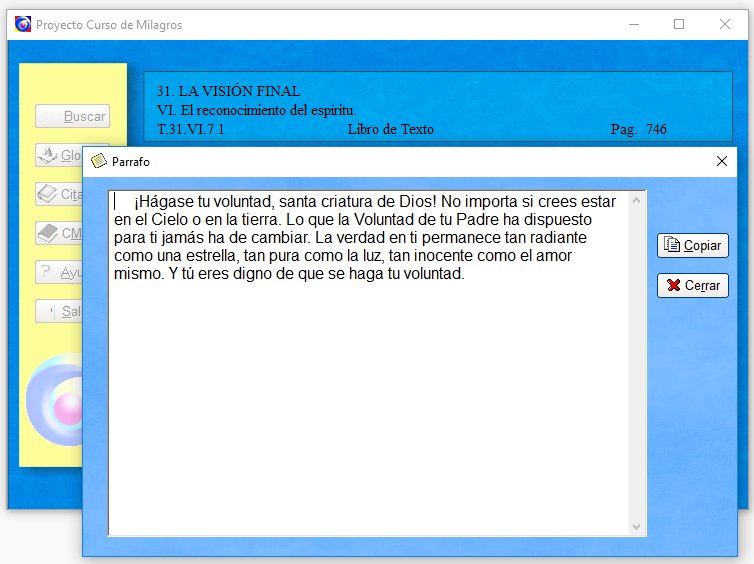This screenshot has height=564, width=754.
Task: Click the Proyecto Curso de Milagros app icon
Action: pos(23,24)
